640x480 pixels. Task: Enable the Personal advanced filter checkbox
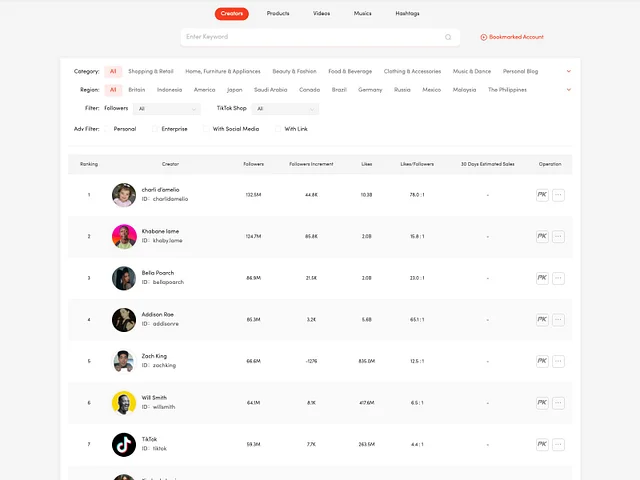point(107,129)
